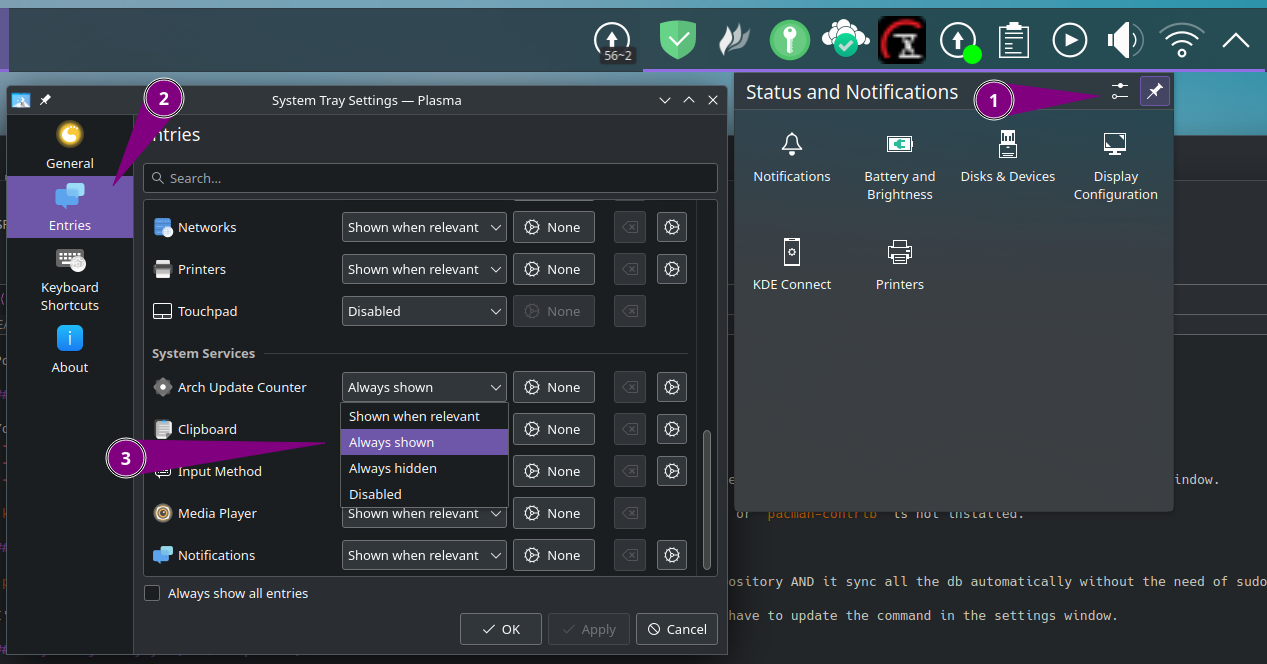1267x664 pixels.
Task: Click the green shield checkmark tray icon
Action: pos(677,40)
